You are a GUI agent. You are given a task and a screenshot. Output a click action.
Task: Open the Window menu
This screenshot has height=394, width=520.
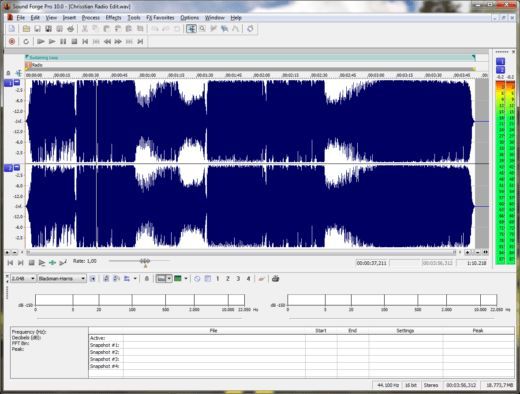(x=214, y=18)
